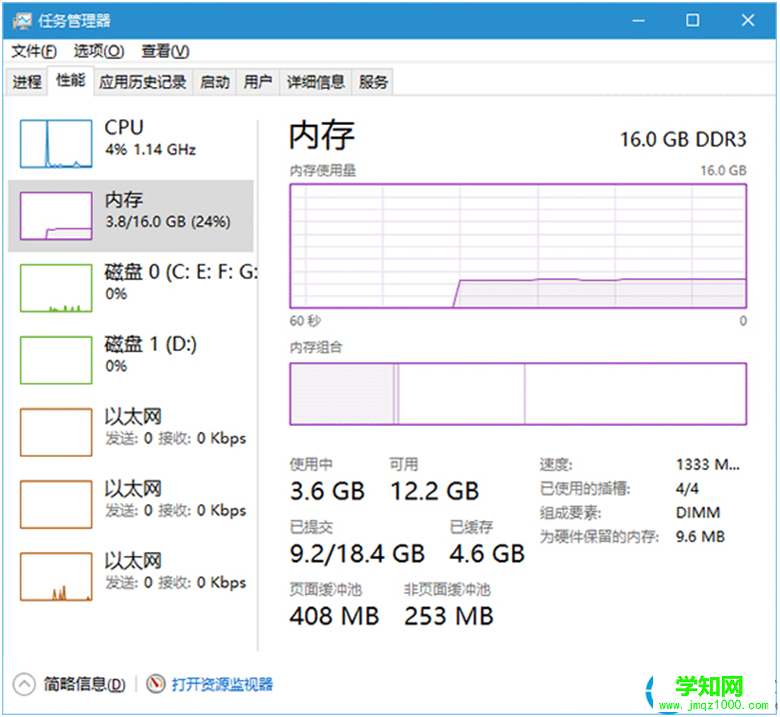Screen dimensions: 780x717
Task: Select the first 以太网 Ethernet graph thumbnail
Action: (x=56, y=431)
